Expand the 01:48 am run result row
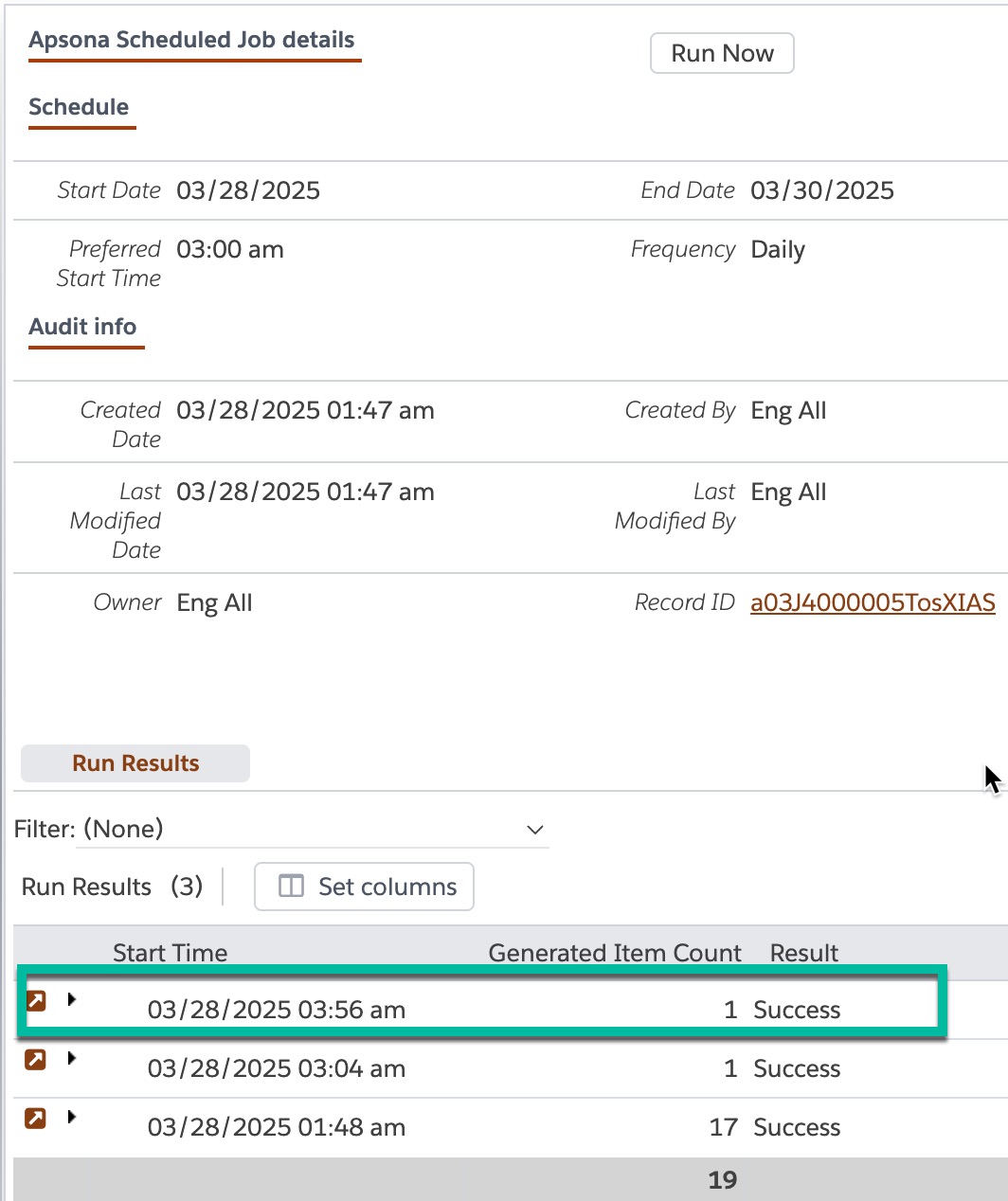 (72, 1117)
